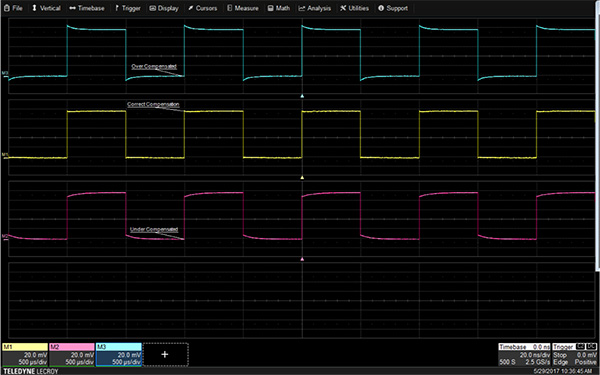
Task: Open the Trigger menu
Action: tap(128, 8)
